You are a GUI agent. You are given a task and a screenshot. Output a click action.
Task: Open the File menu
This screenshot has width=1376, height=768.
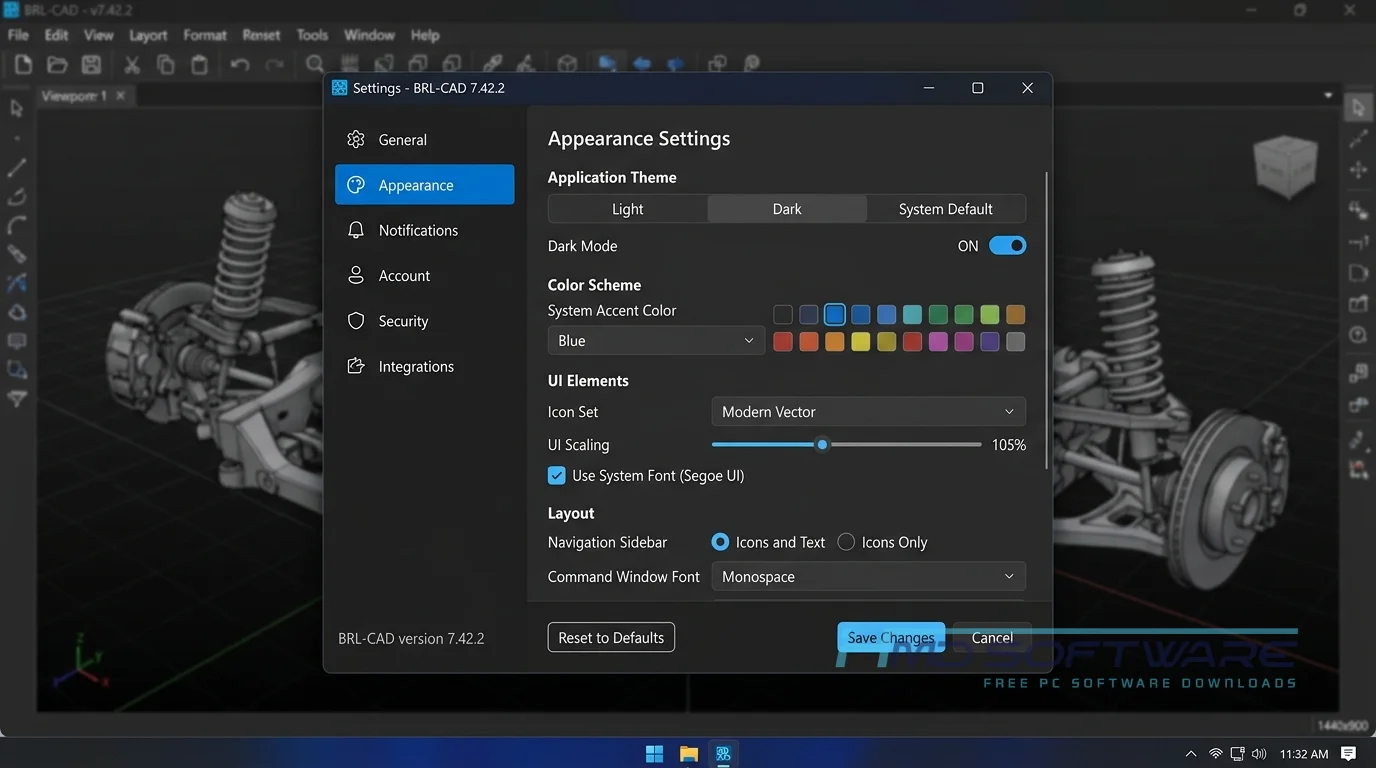(18, 35)
